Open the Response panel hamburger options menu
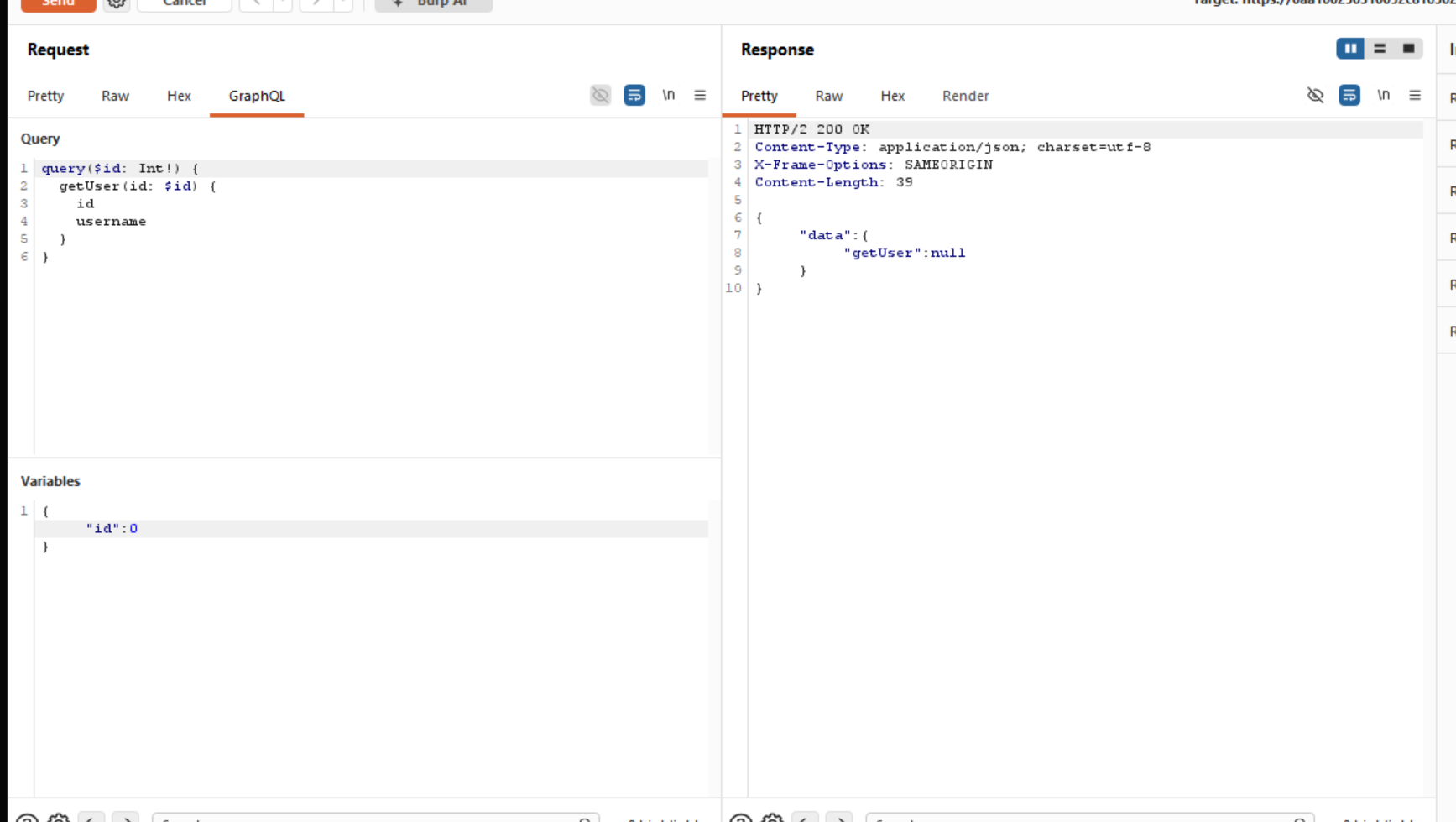The height and width of the screenshot is (822, 1456). [1415, 95]
